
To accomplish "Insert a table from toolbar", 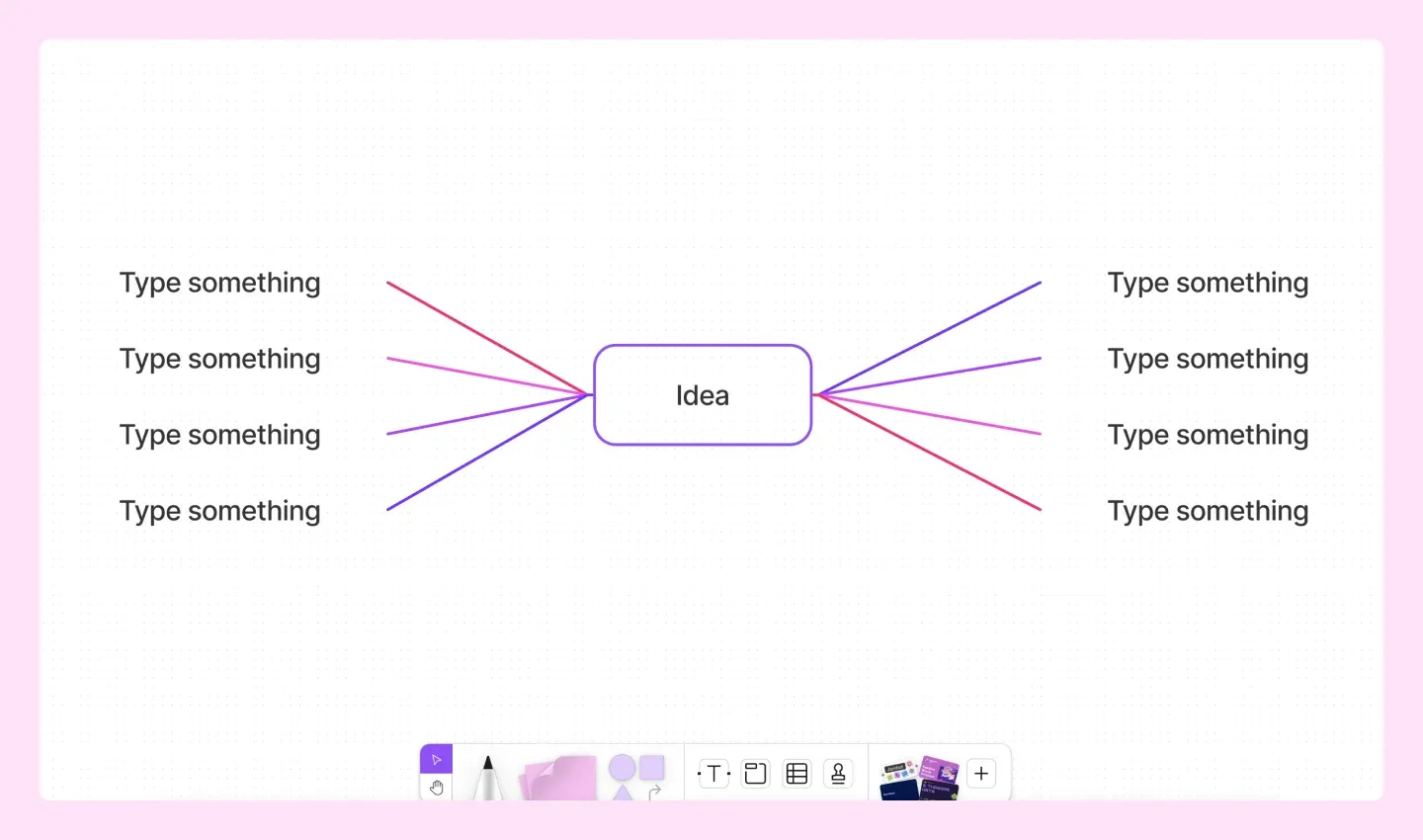I will 797,774.
